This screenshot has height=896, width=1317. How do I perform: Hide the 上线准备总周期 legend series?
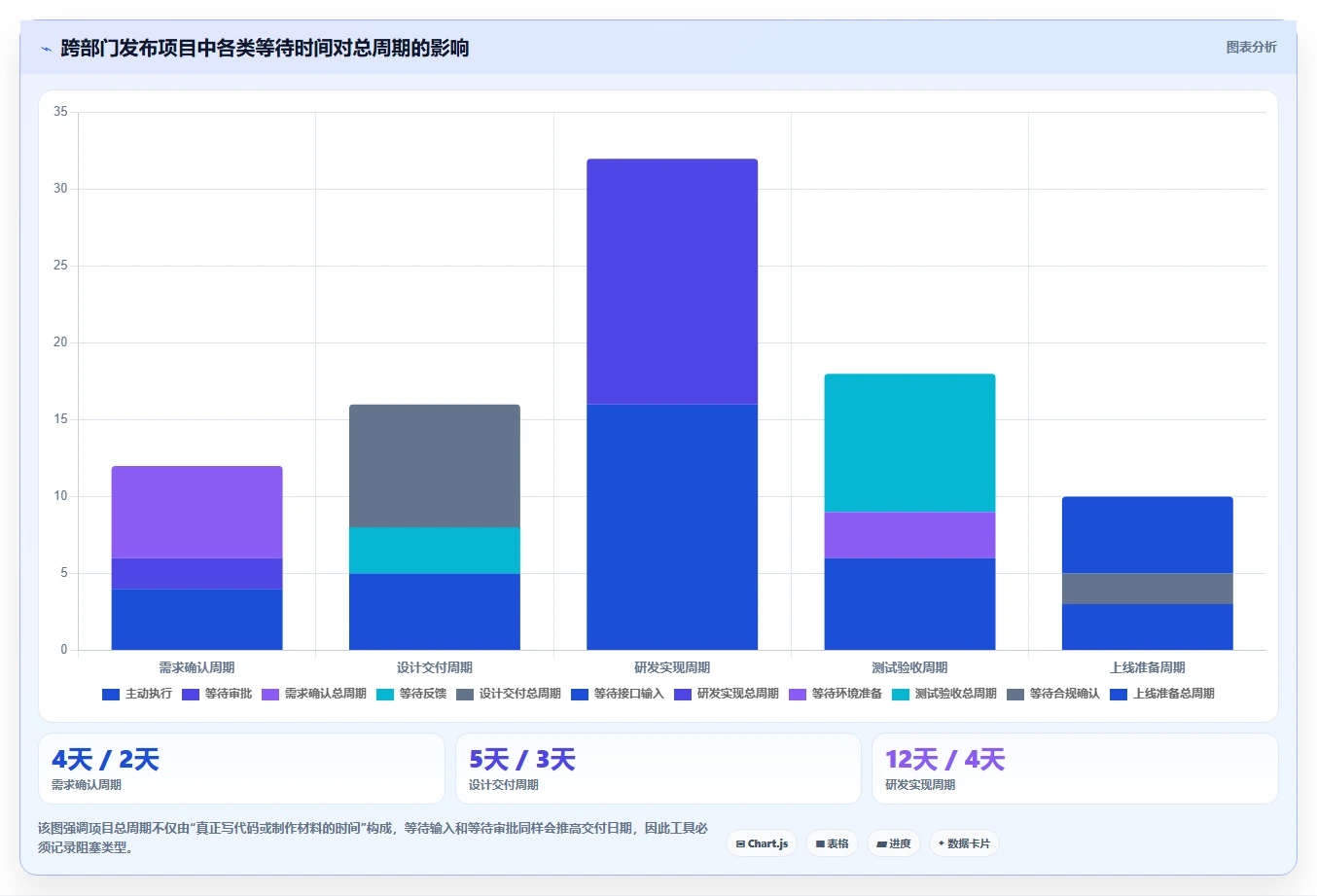point(1162,694)
